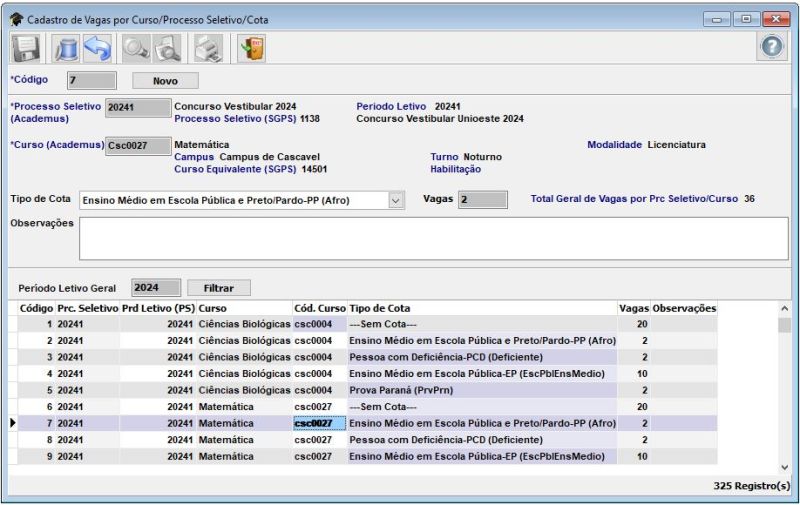Click the Processo Seletivo field 20241
The height and width of the screenshot is (505, 800).
pyautogui.click(x=138, y=107)
